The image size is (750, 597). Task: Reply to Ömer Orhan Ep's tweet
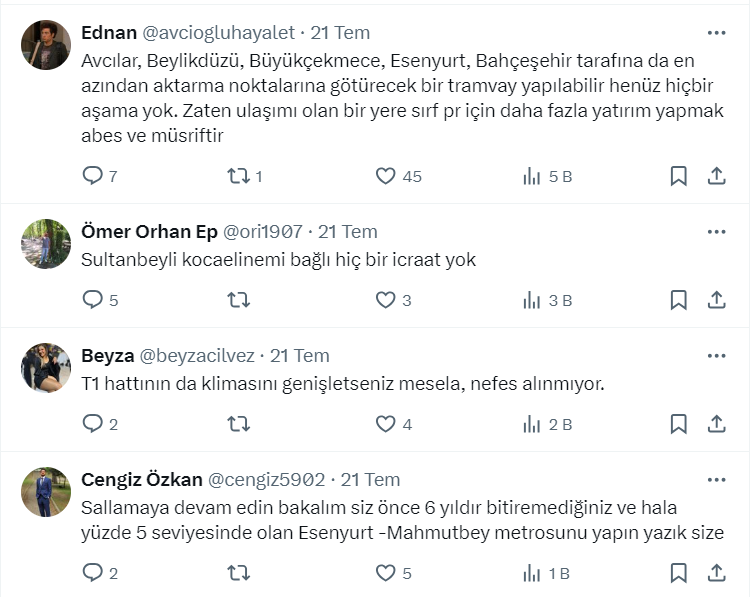[x=93, y=299]
